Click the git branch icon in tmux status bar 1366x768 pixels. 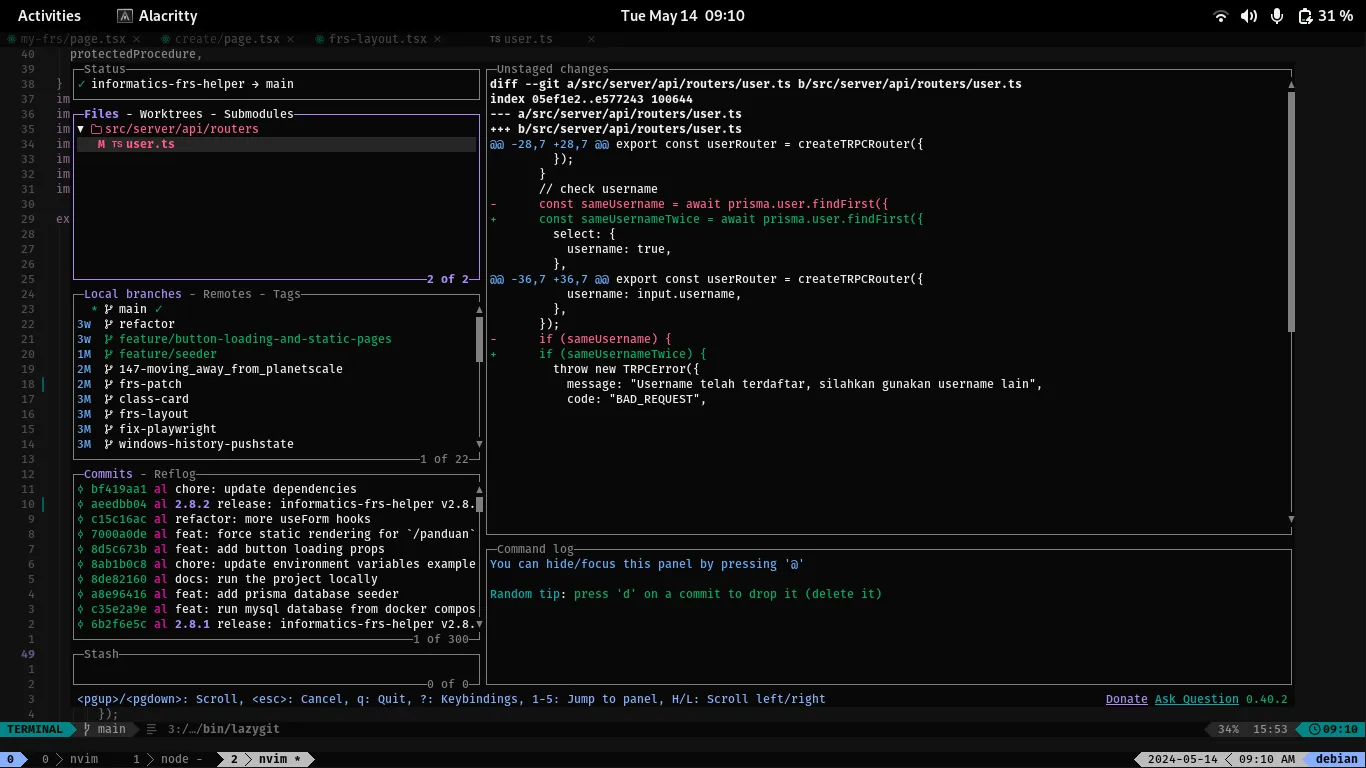[x=89, y=729]
